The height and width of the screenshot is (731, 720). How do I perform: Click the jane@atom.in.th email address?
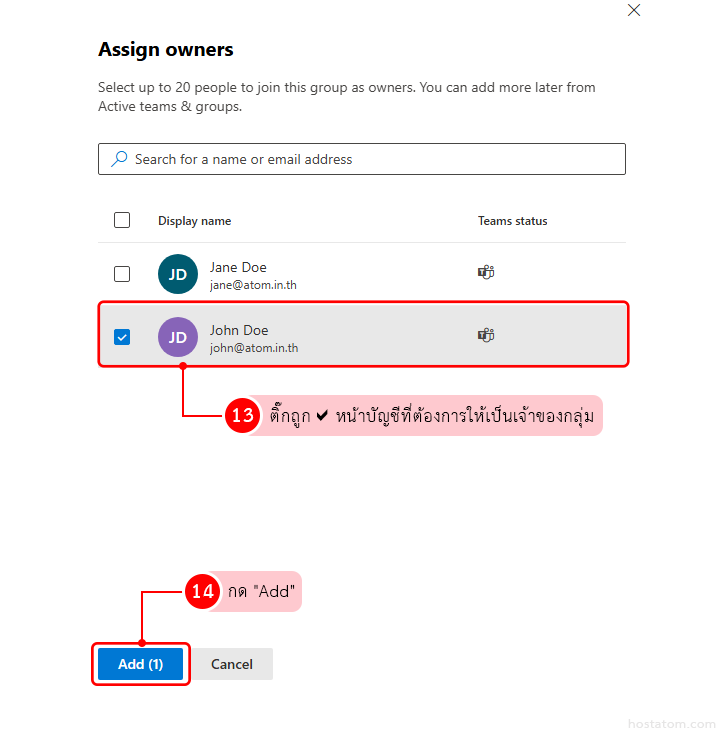253,285
